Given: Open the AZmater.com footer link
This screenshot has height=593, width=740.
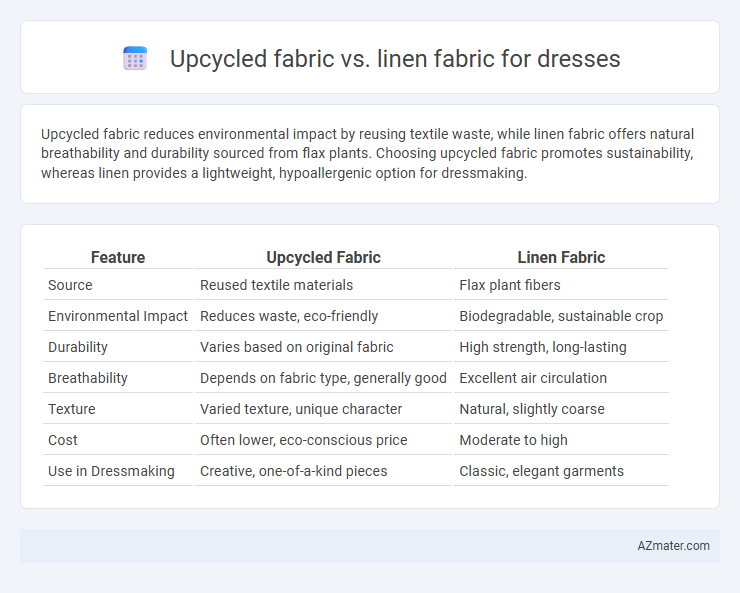Looking at the screenshot, I should 673,546.
